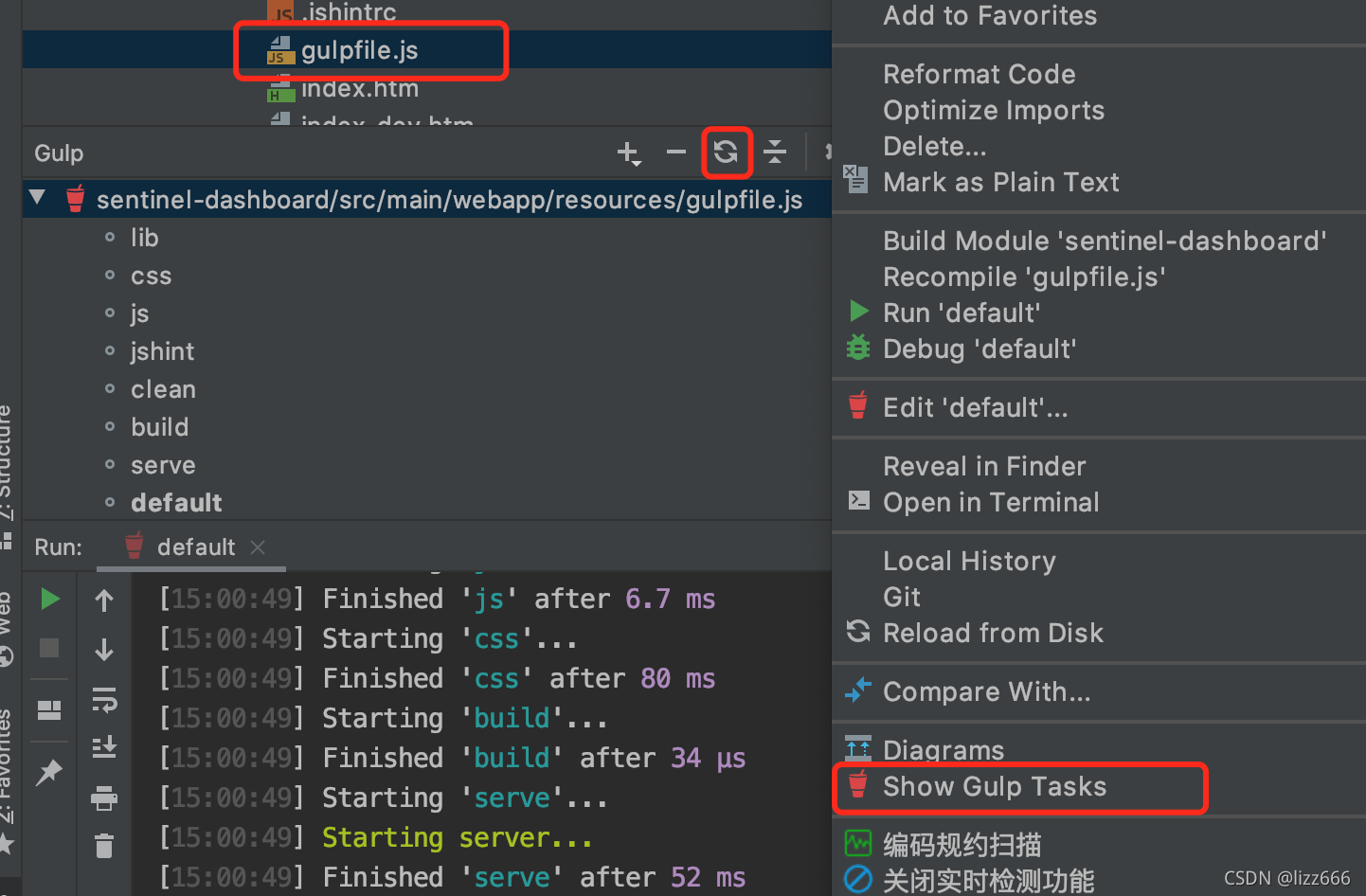This screenshot has height=896, width=1366.
Task: Stop the running Gulp task
Action: point(49,648)
